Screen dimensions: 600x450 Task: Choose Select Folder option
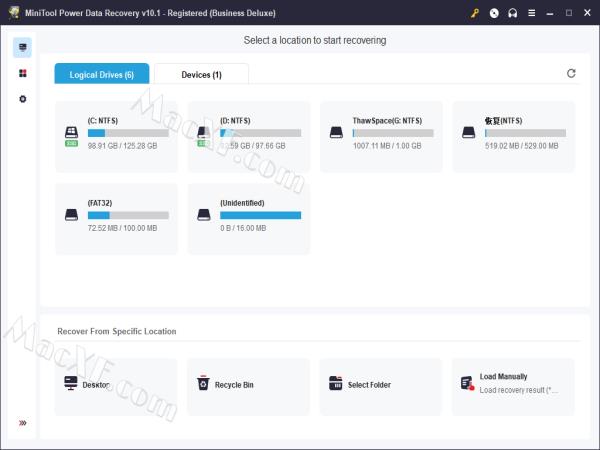pos(381,386)
